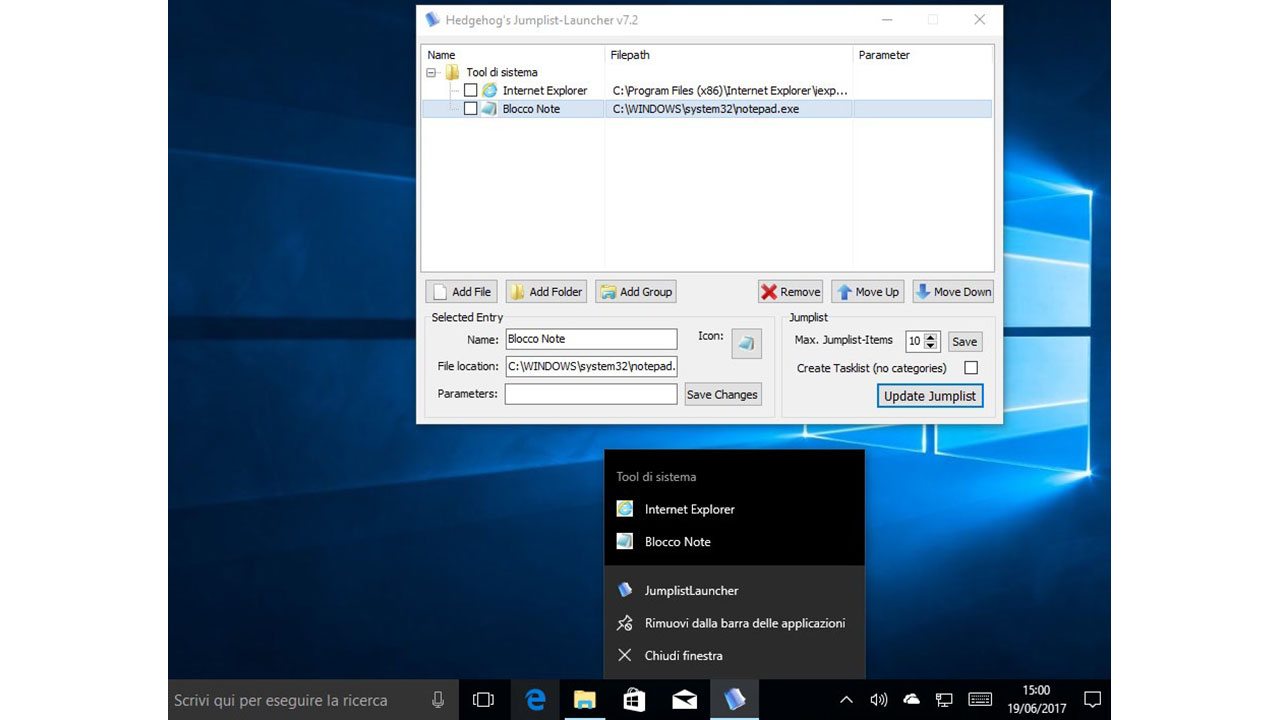Viewport: 1280px width, 720px height.
Task: Open Microsoft Edge from the taskbar
Action: pos(535,700)
